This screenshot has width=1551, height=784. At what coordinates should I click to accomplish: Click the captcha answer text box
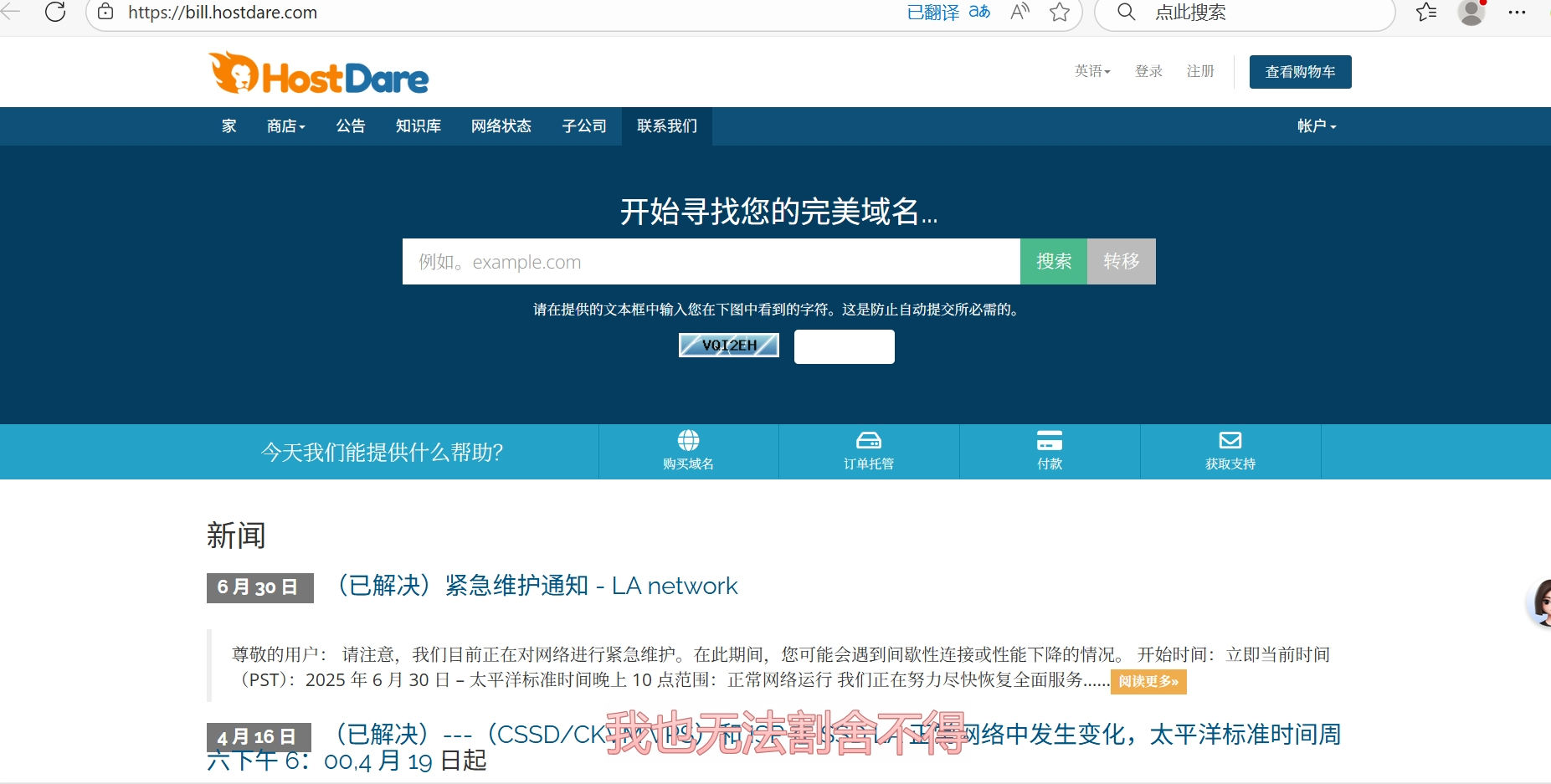pos(844,346)
